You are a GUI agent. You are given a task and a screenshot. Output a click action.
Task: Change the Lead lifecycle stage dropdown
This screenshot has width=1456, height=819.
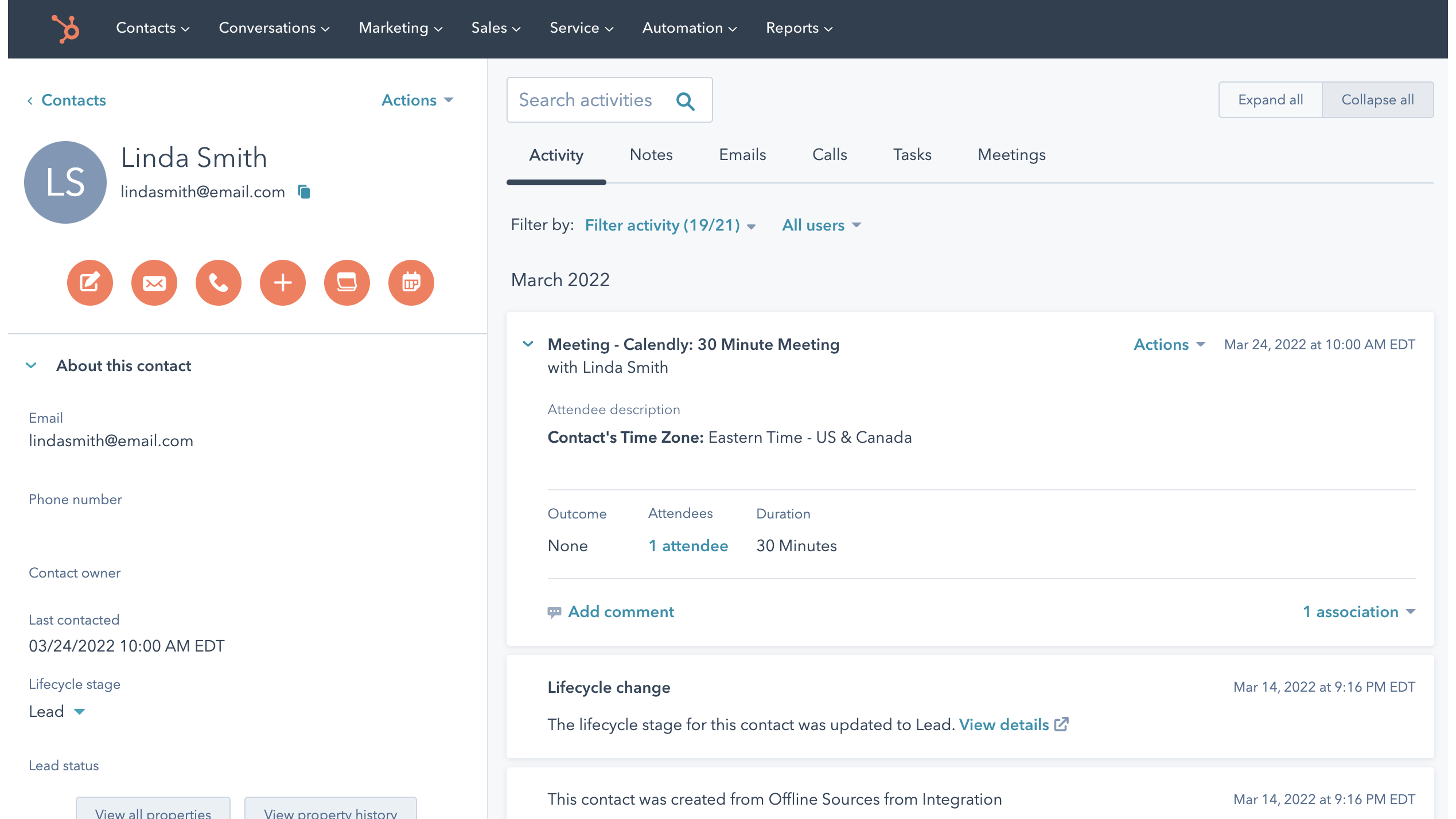pos(57,712)
